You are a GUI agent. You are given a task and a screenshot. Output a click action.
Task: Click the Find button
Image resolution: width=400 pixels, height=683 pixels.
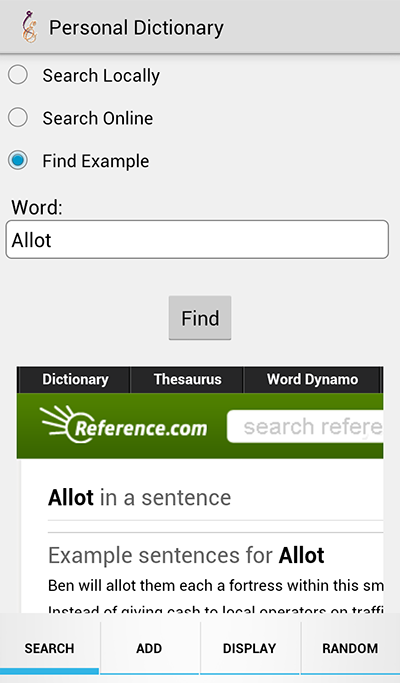[x=200, y=318]
